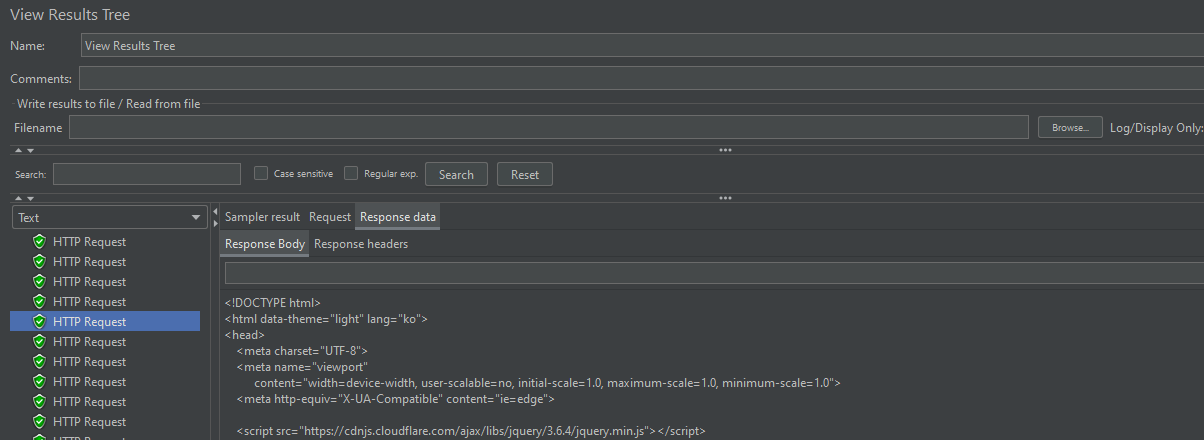Select the Response data tab

[398, 217]
